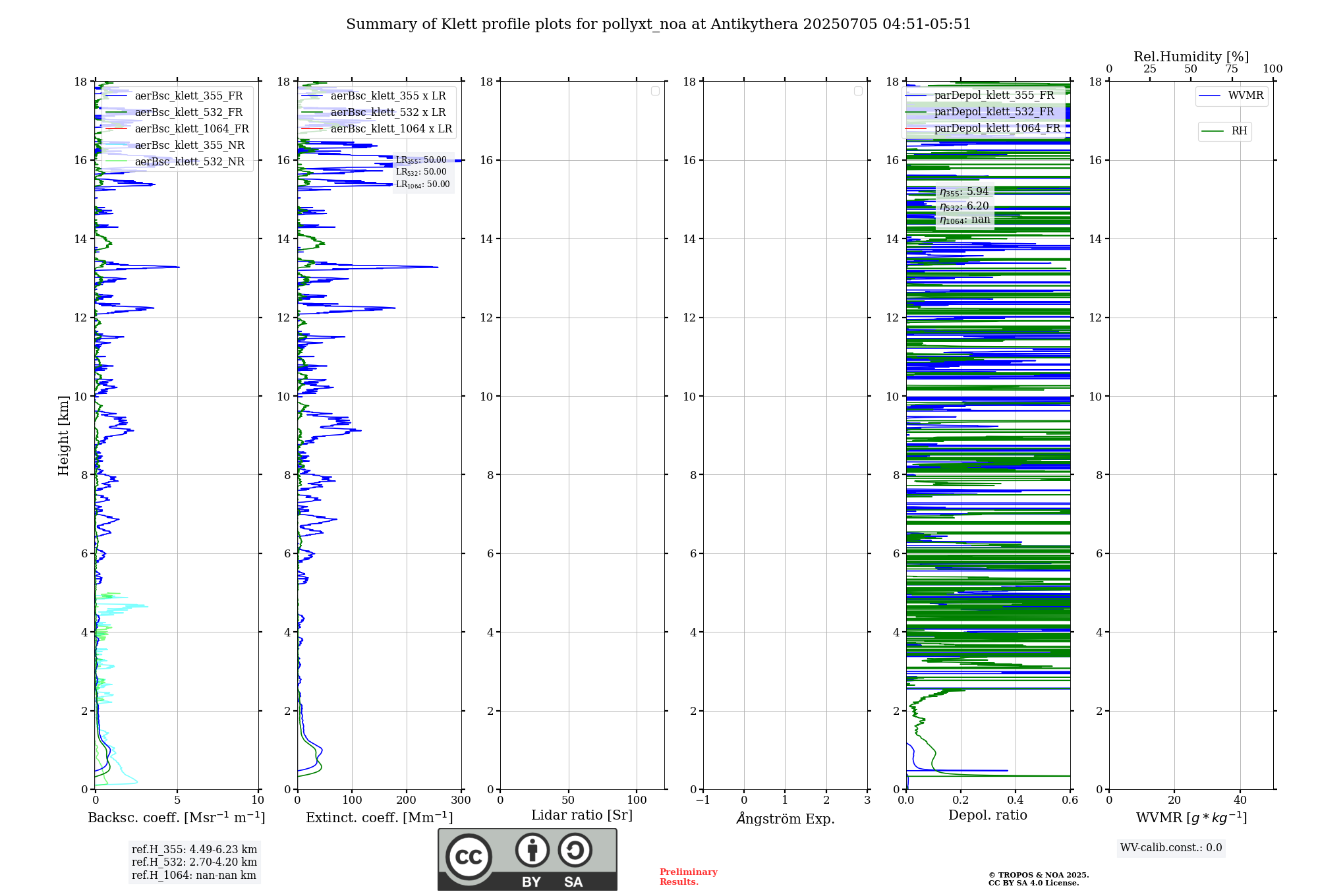
Task: Click the attribution BY person icon
Action: (x=532, y=850)
